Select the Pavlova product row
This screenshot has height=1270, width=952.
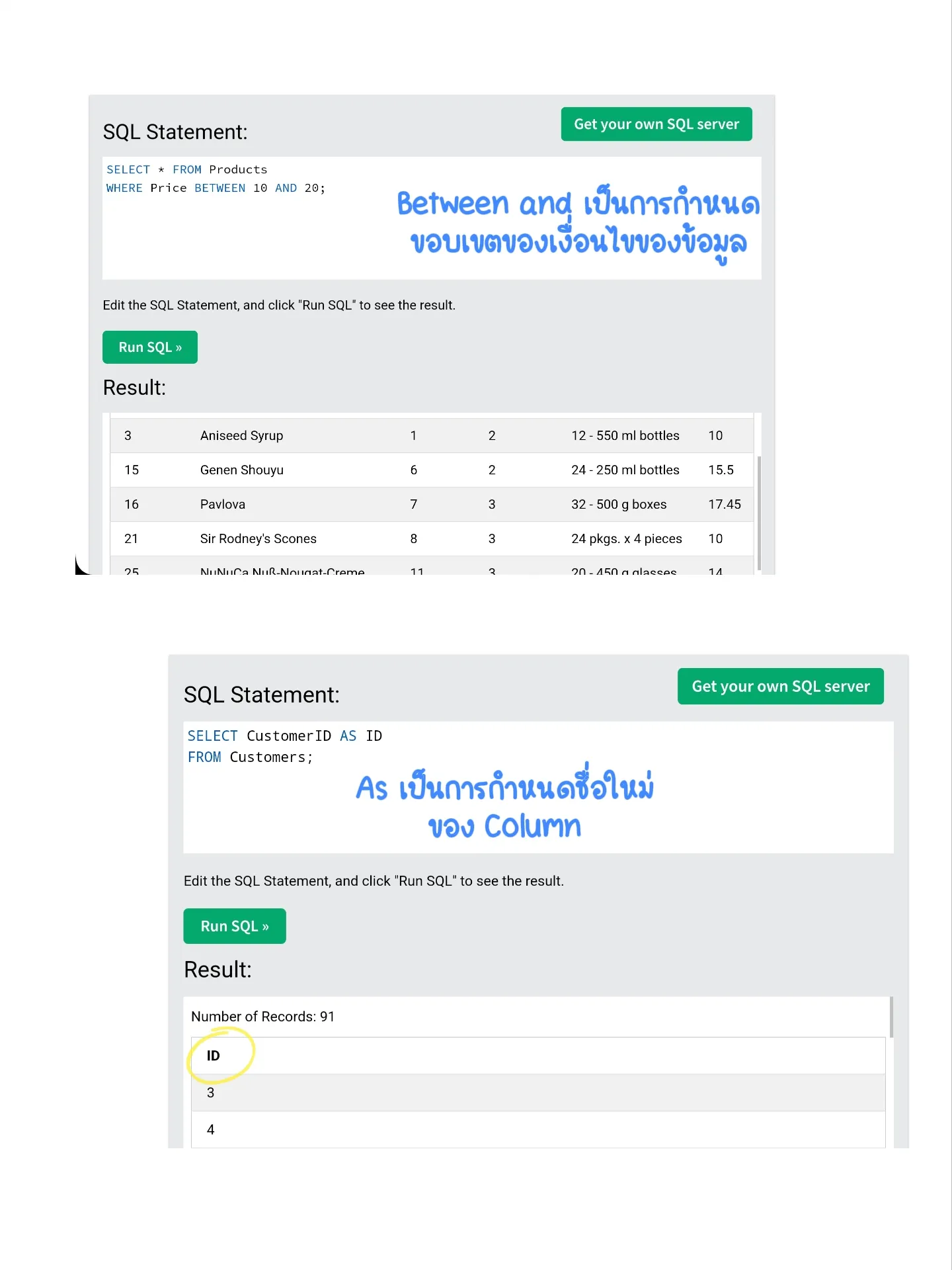pos(432,505)
